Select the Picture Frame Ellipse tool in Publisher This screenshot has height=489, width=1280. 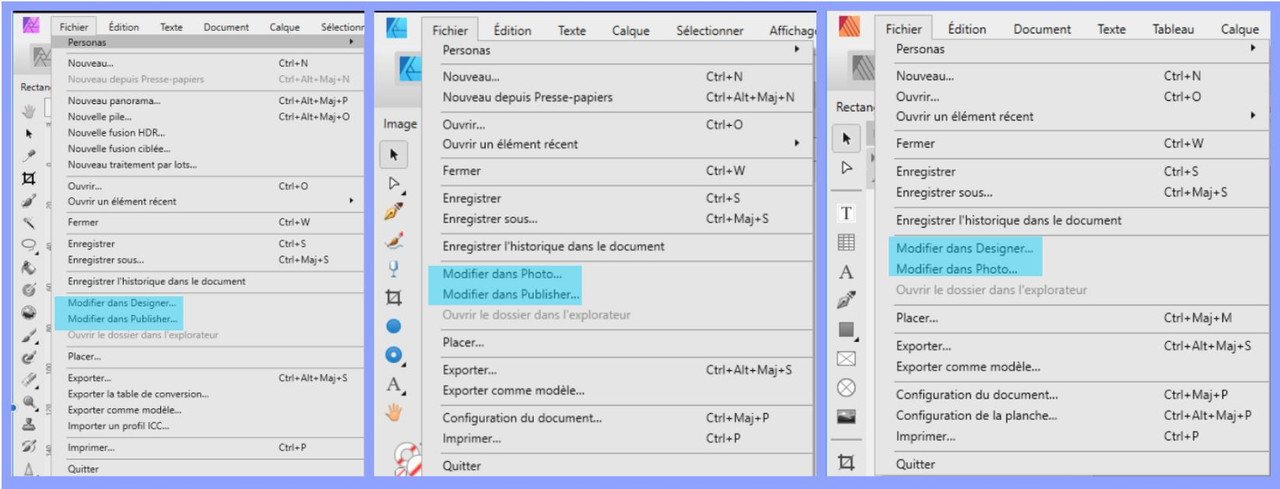(x=846, y=387)
